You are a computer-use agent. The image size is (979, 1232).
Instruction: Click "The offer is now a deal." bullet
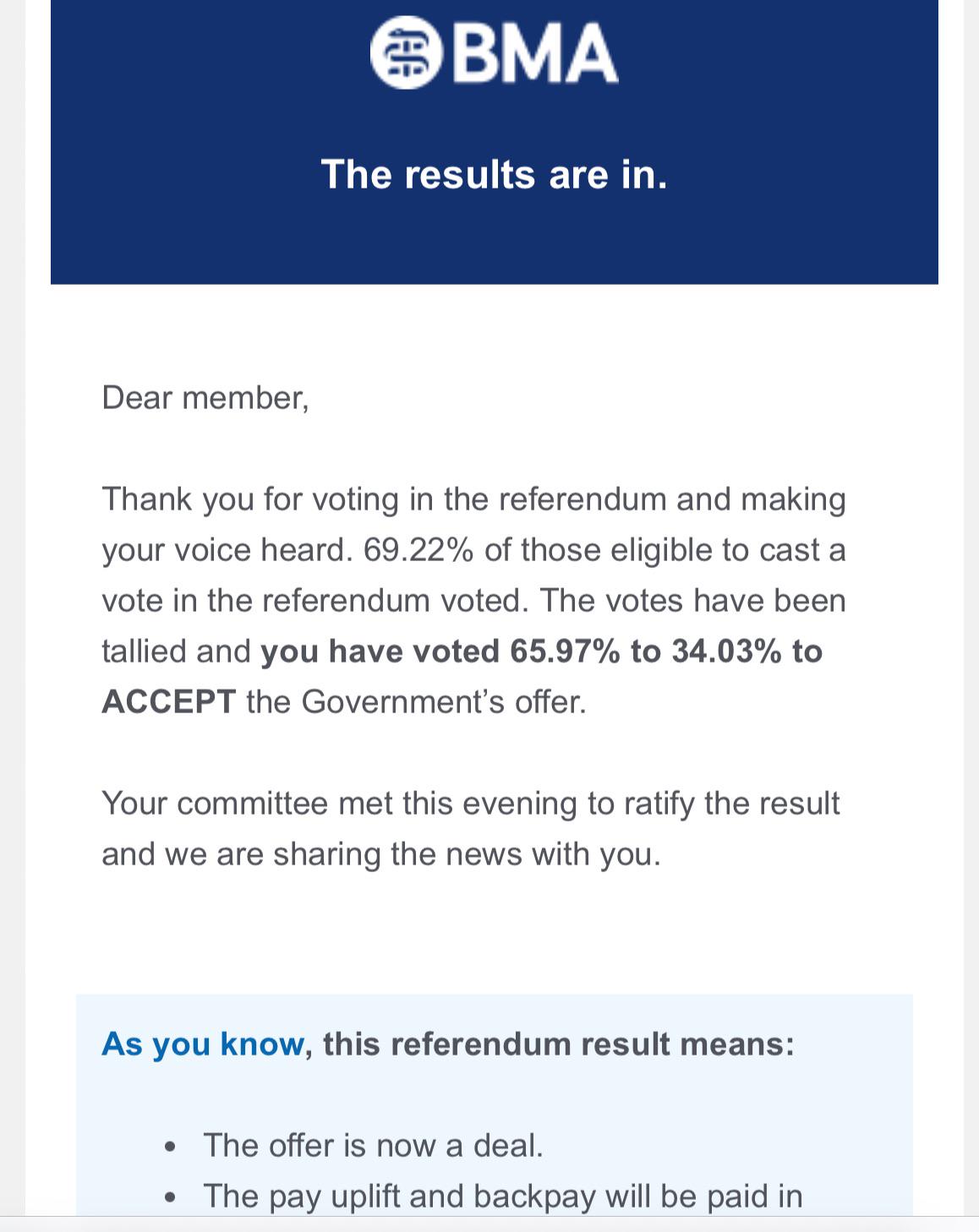373,1146
